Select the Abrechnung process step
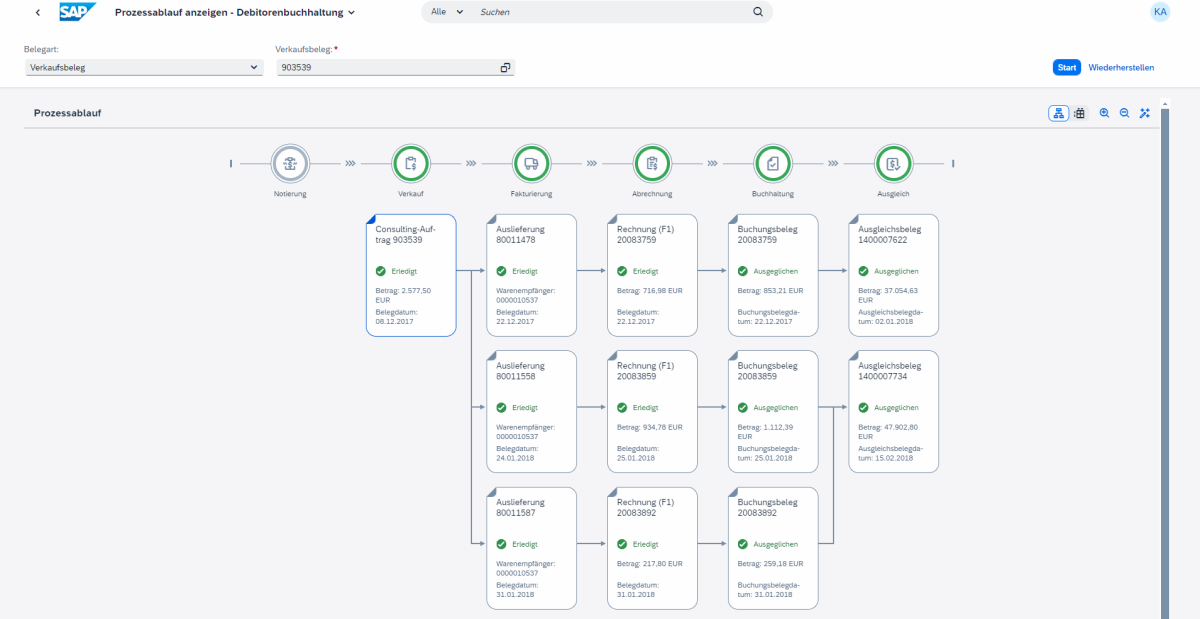This screenshot has height=619, width=1200. 652,162
